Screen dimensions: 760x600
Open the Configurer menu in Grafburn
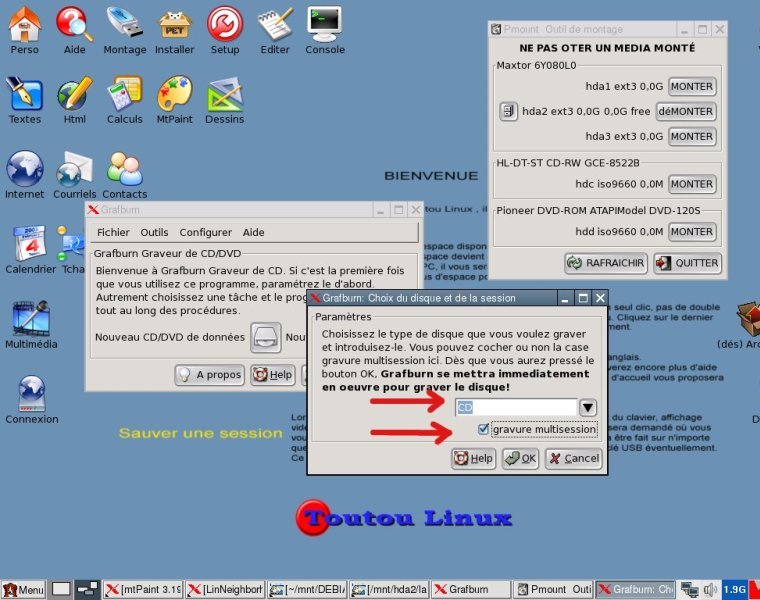click(x=205, y=232)
